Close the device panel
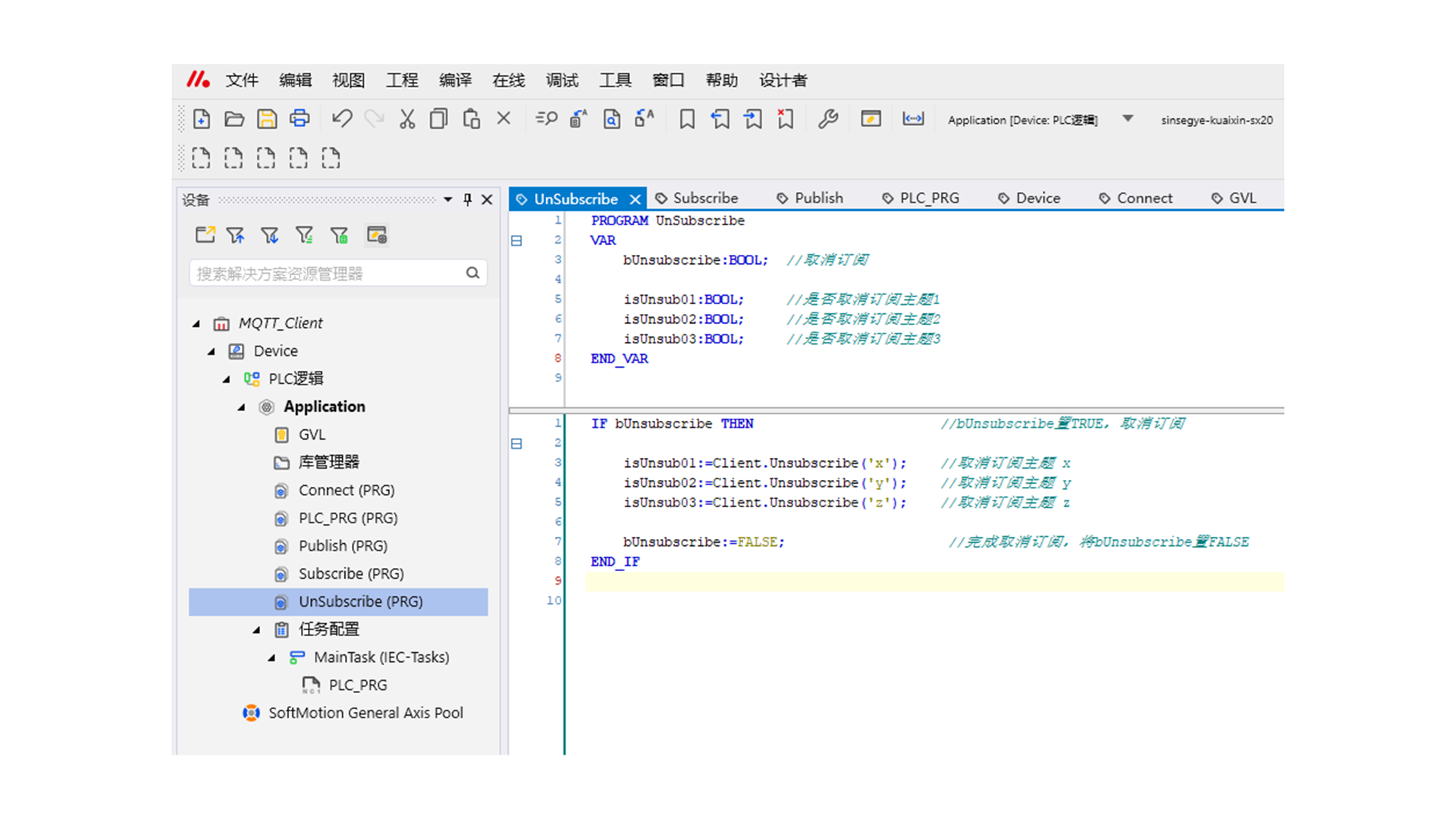This screenshot has height=819, width=1456. [x=487, y=199]
